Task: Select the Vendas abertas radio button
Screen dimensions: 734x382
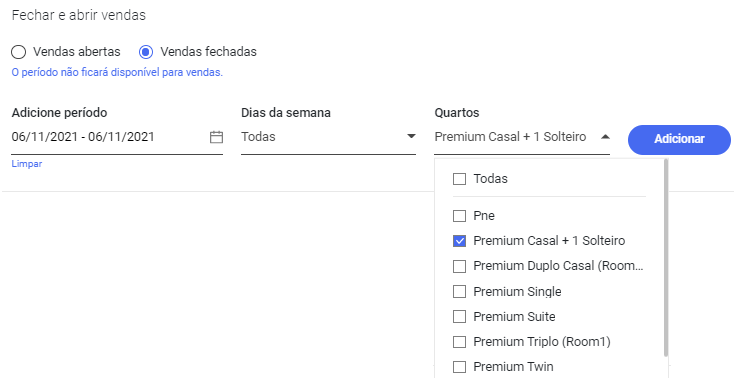Action: point(19,51)
